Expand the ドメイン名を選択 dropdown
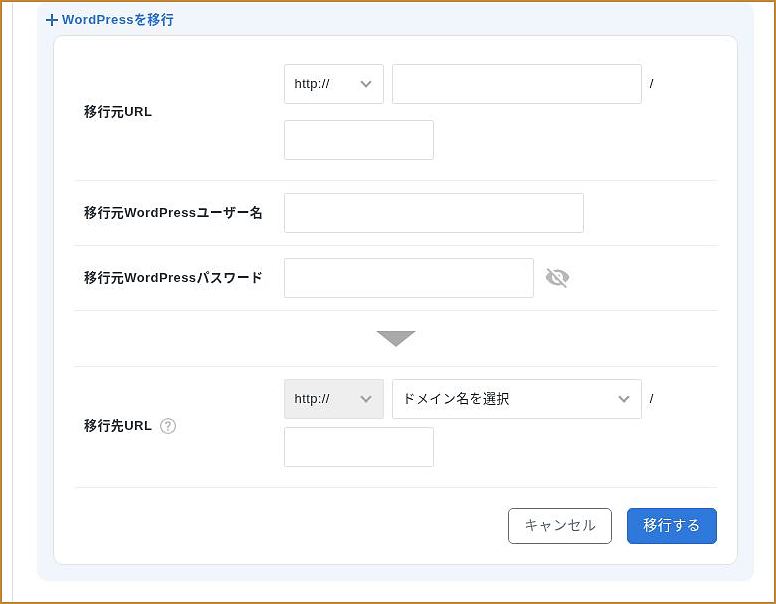 tap(517, 399)
